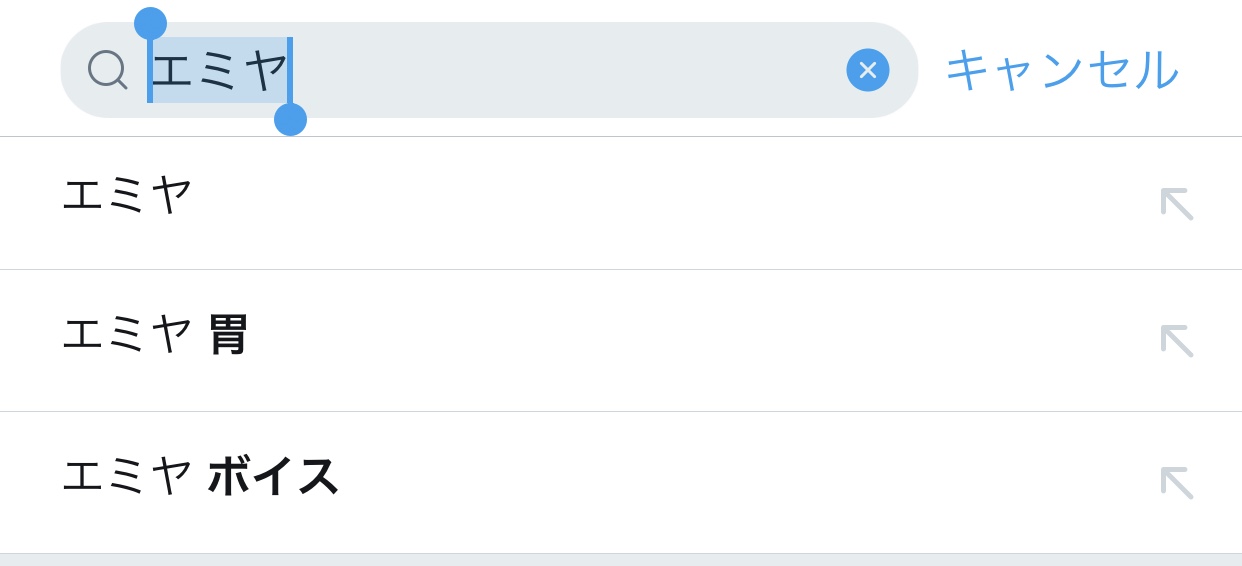Click the magnifying glass search icon

point(107,70)
